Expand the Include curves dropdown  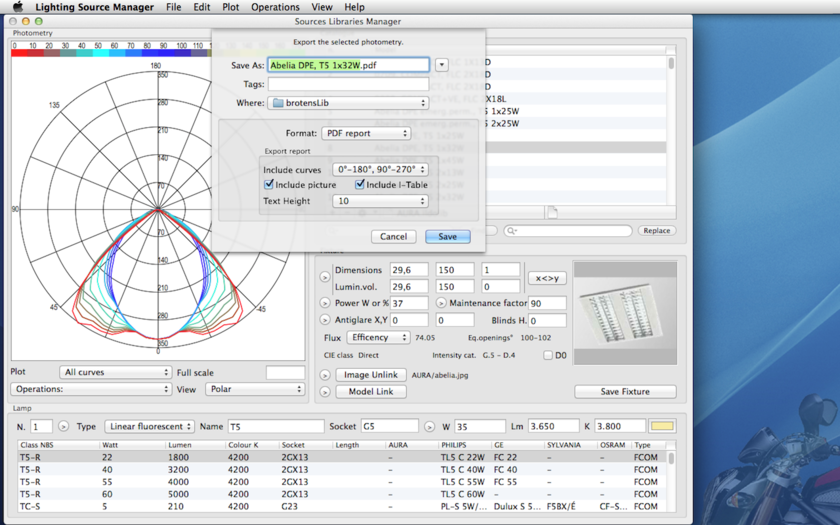coord(380,170)
